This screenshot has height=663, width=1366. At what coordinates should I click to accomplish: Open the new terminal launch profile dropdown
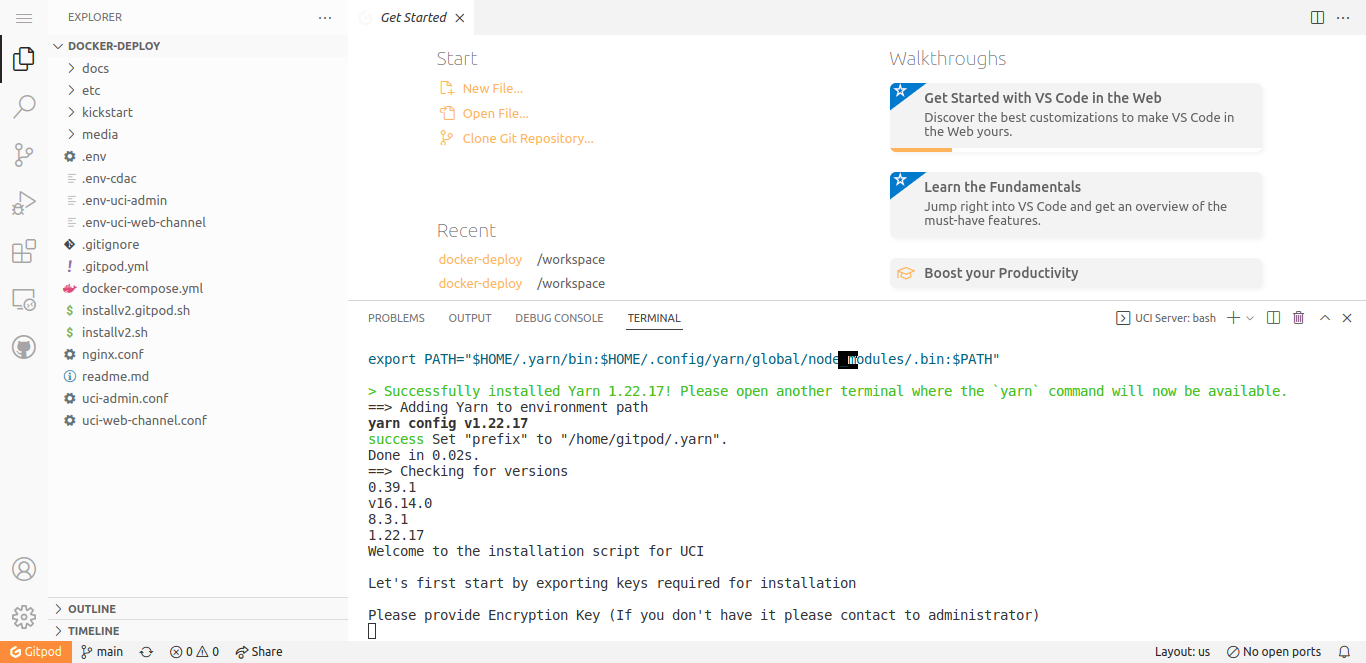pos(1250,318)
